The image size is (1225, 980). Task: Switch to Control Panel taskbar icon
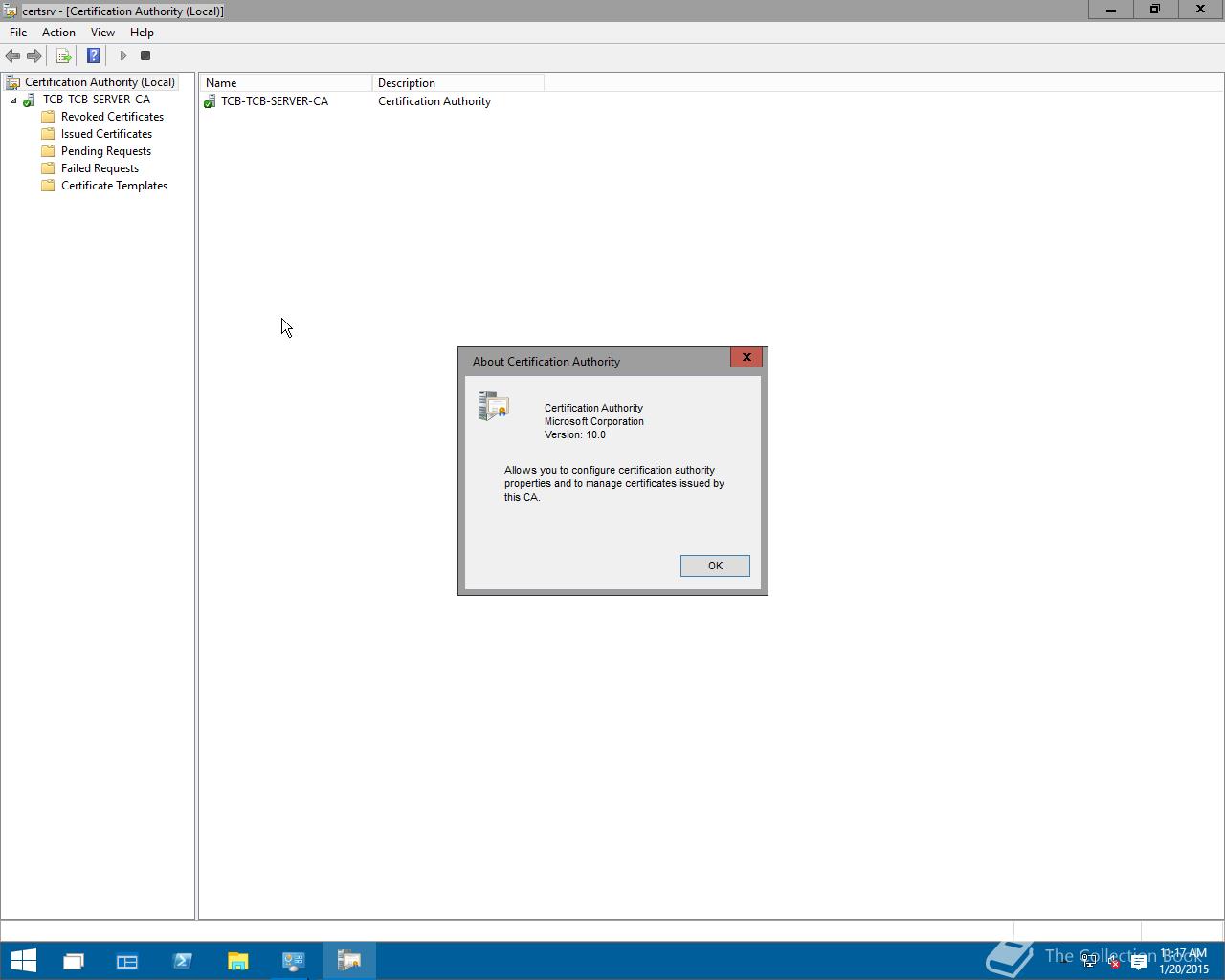pos(294,960)
